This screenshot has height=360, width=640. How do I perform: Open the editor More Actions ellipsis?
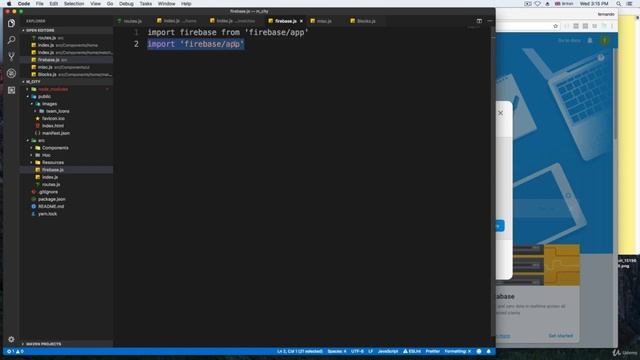click(489, 21)
